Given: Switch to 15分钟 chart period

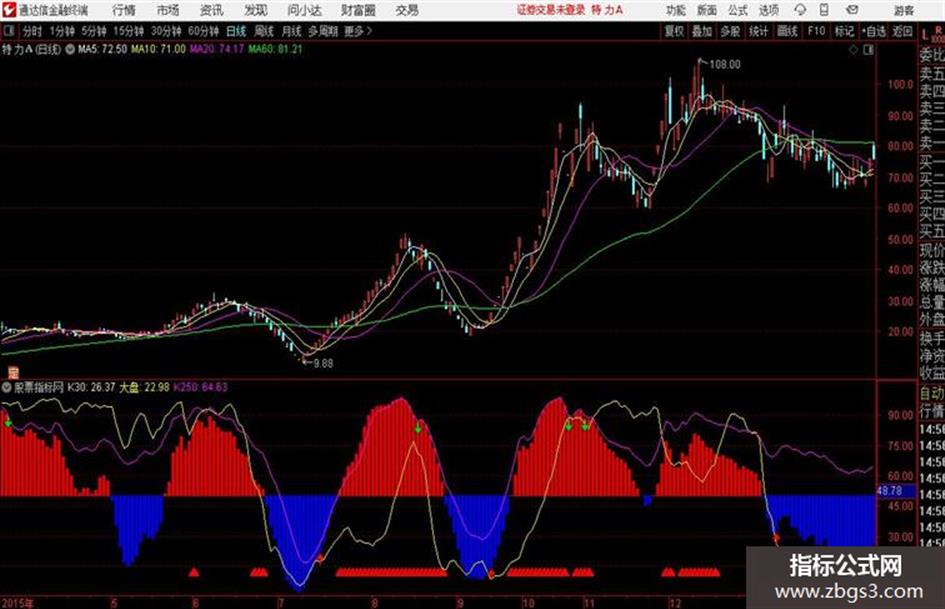Looking at the screenshot, I should 129,31.
